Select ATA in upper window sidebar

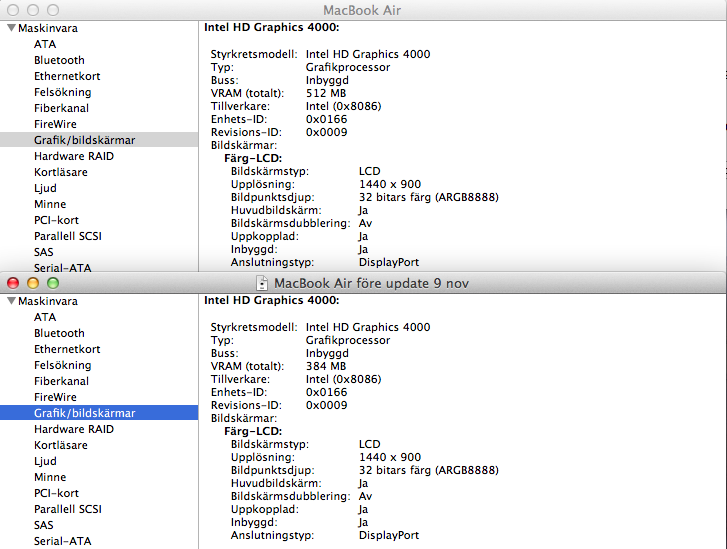click(x=45, y=44)
